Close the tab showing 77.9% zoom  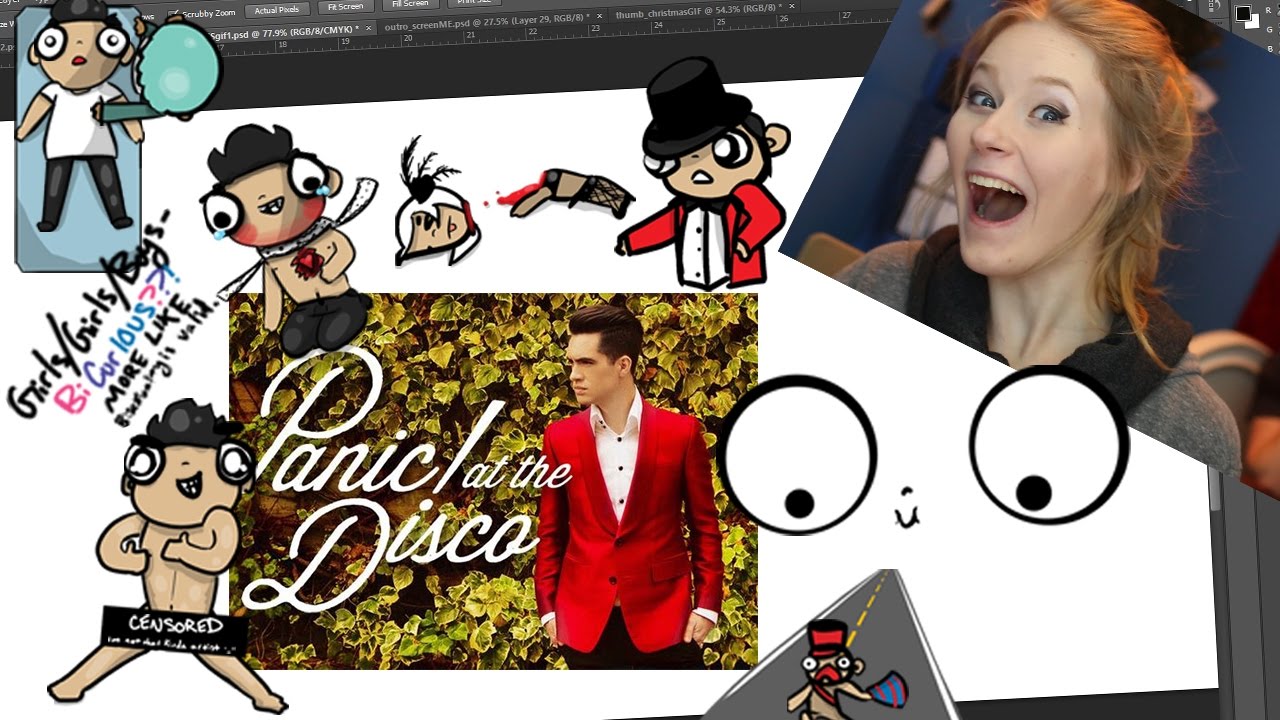pos(367,28)
